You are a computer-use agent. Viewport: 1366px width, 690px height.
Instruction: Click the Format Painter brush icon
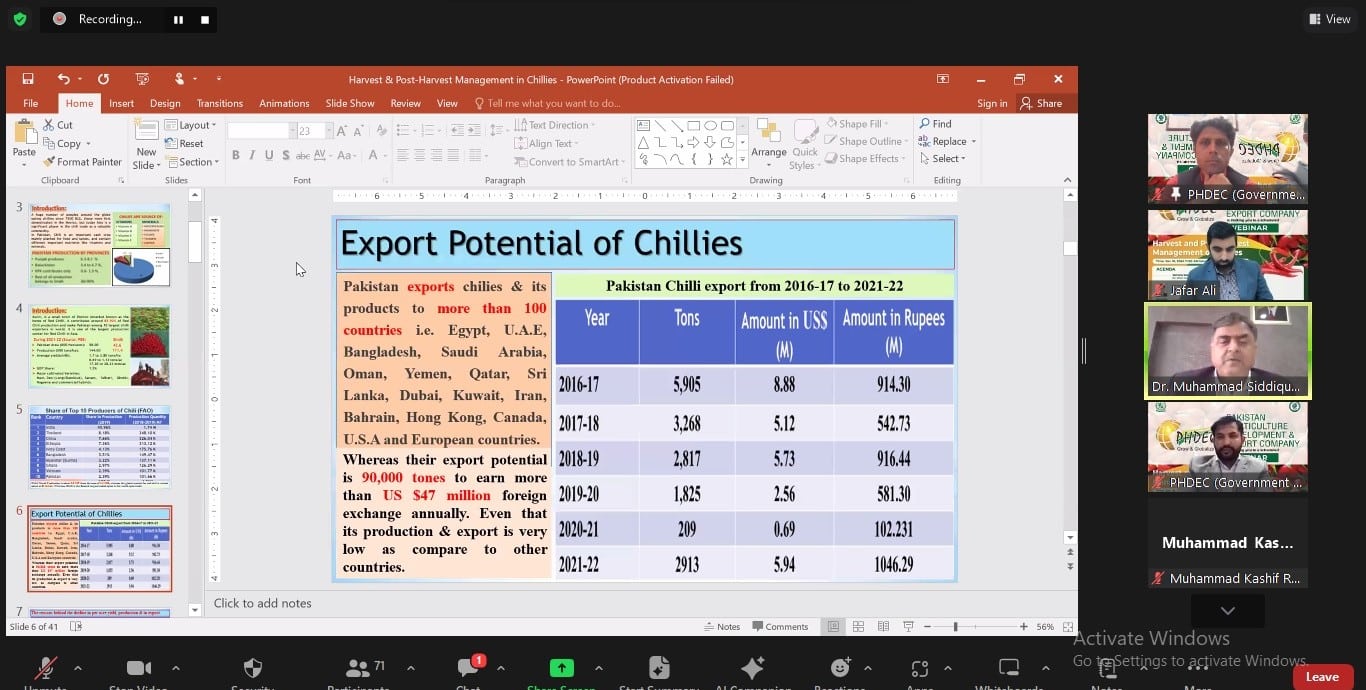[49, 162]
